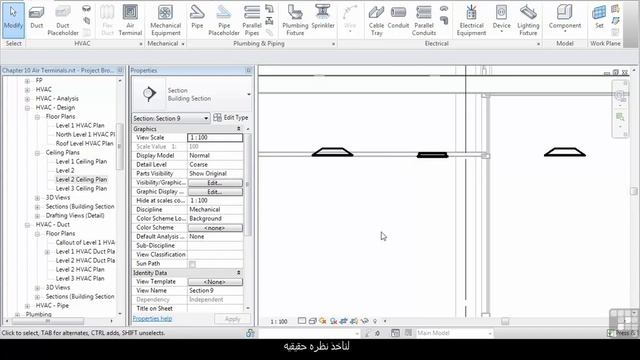Click the View Name Section 9 field
Image resolution: width=640 pixels, height=360 pixels.
pos(215,291)
